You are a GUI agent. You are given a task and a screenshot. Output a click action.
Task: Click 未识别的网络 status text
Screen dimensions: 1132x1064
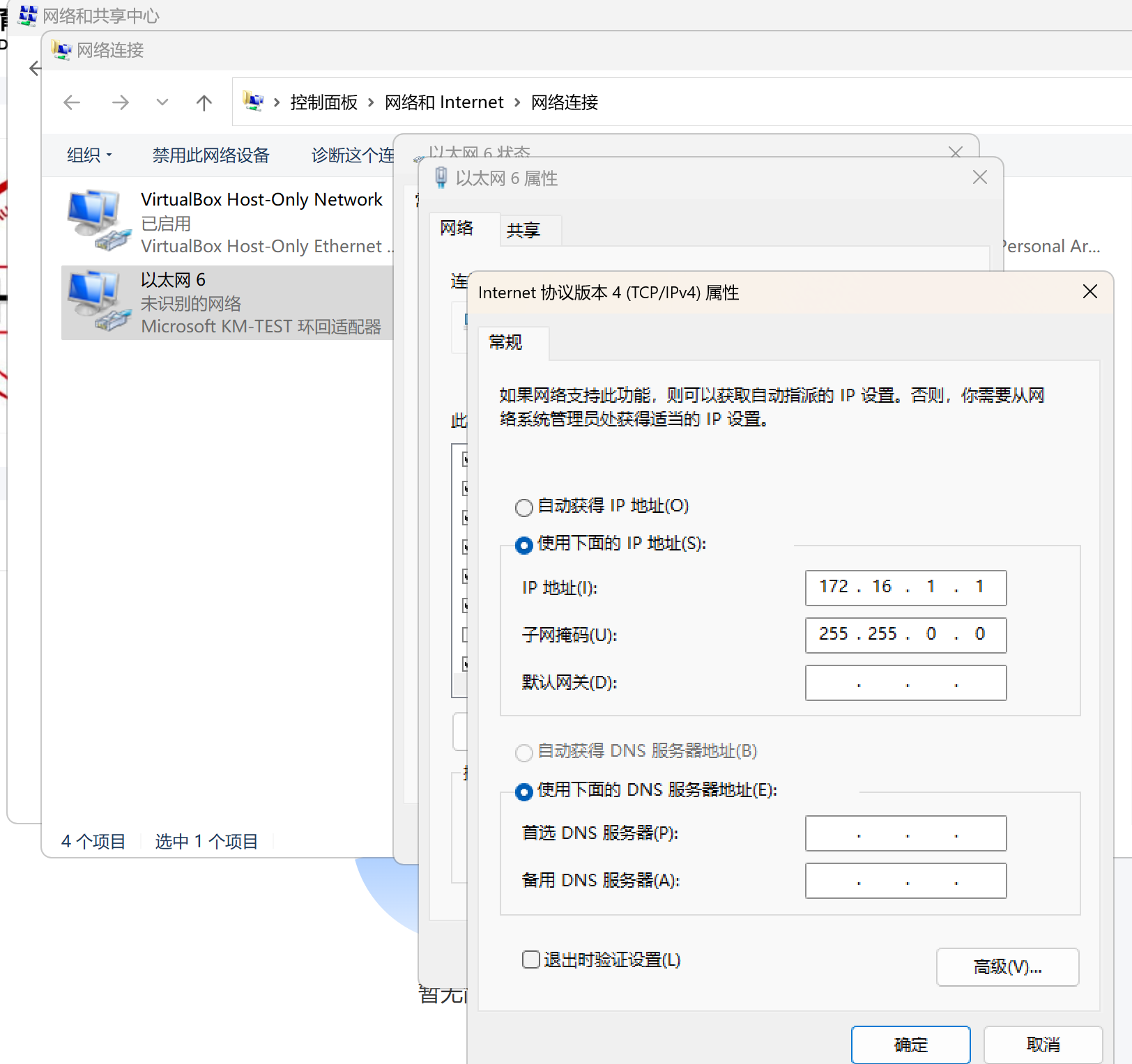191,304
